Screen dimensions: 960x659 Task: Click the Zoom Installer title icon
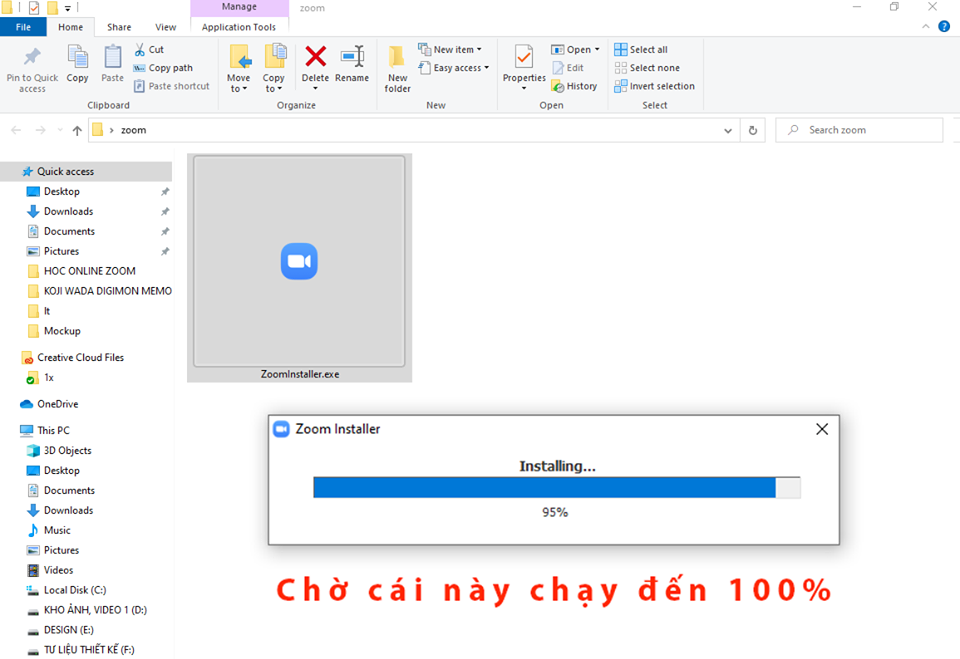(281, 429)
